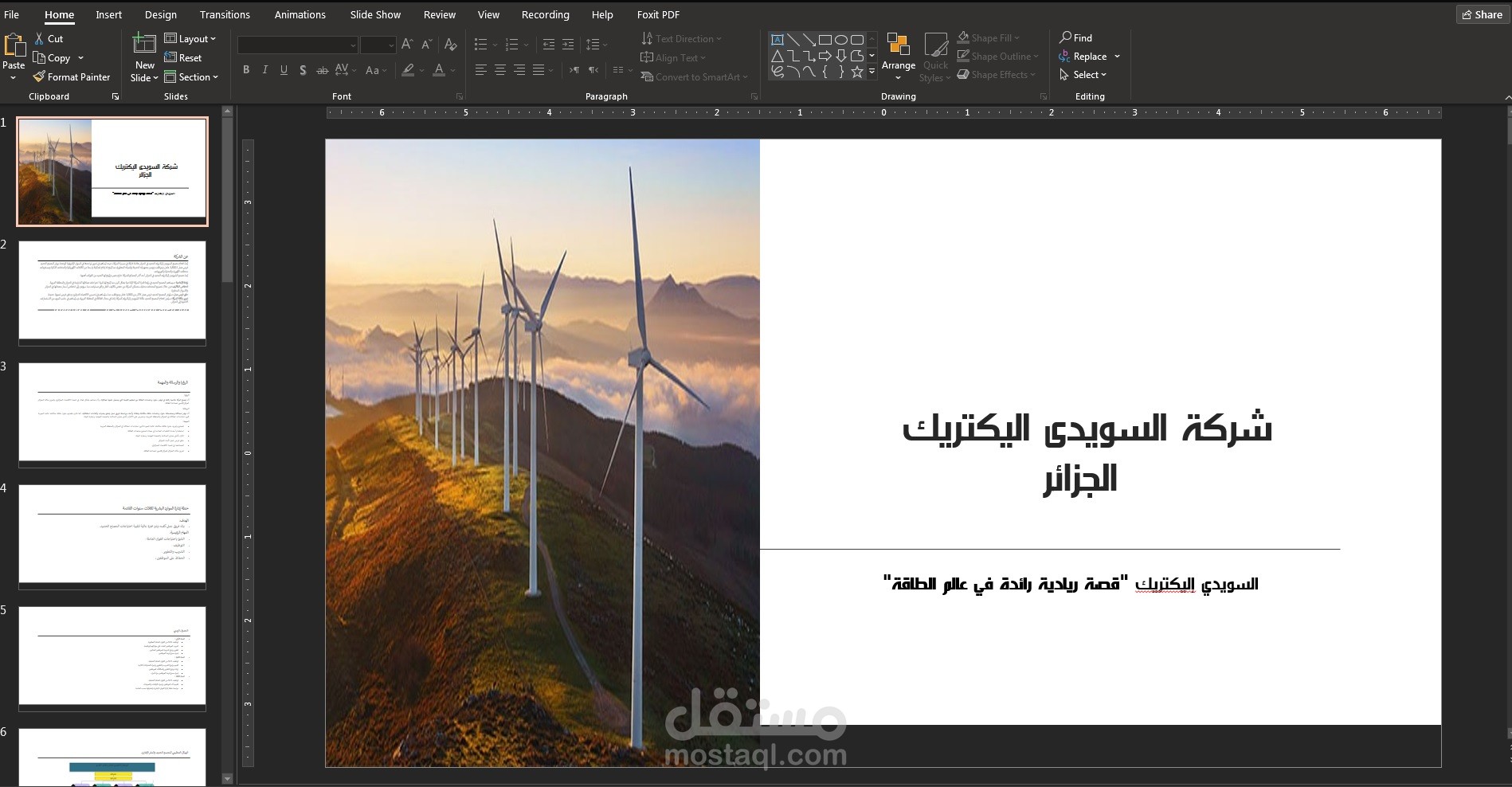Select slide 2 thumbnail

(112, 293)
